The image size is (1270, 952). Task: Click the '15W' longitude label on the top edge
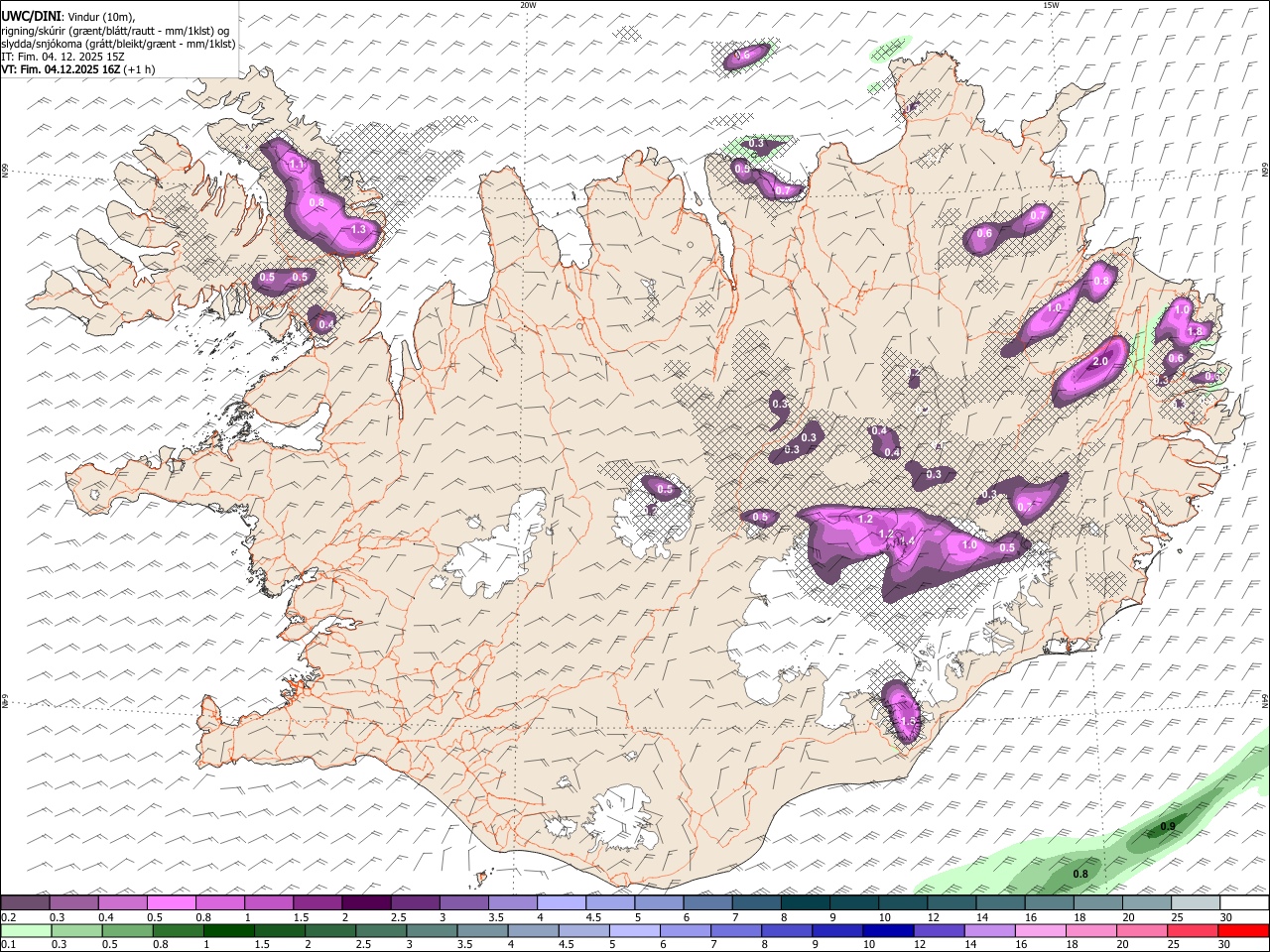click(x=1051, y=5)
